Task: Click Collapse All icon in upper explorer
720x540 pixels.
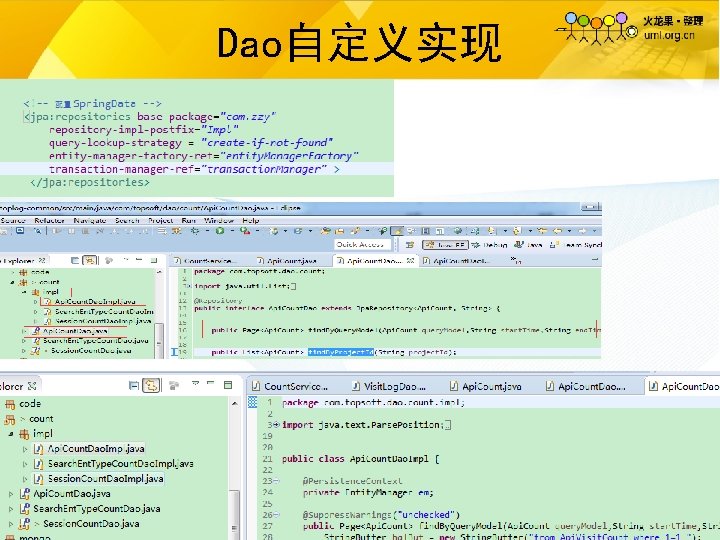Action: [x=75, y=260]
